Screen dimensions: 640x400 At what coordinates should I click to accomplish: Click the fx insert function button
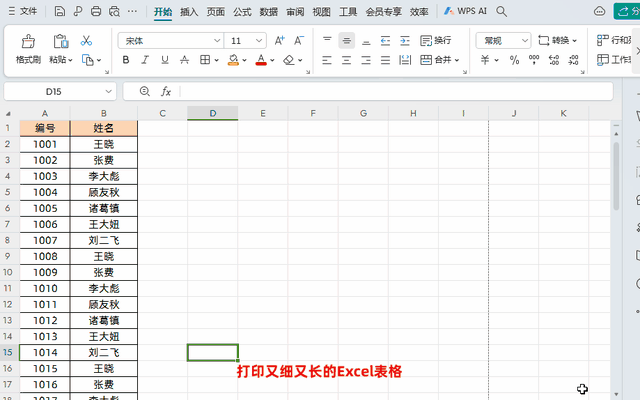click(166, 91)
